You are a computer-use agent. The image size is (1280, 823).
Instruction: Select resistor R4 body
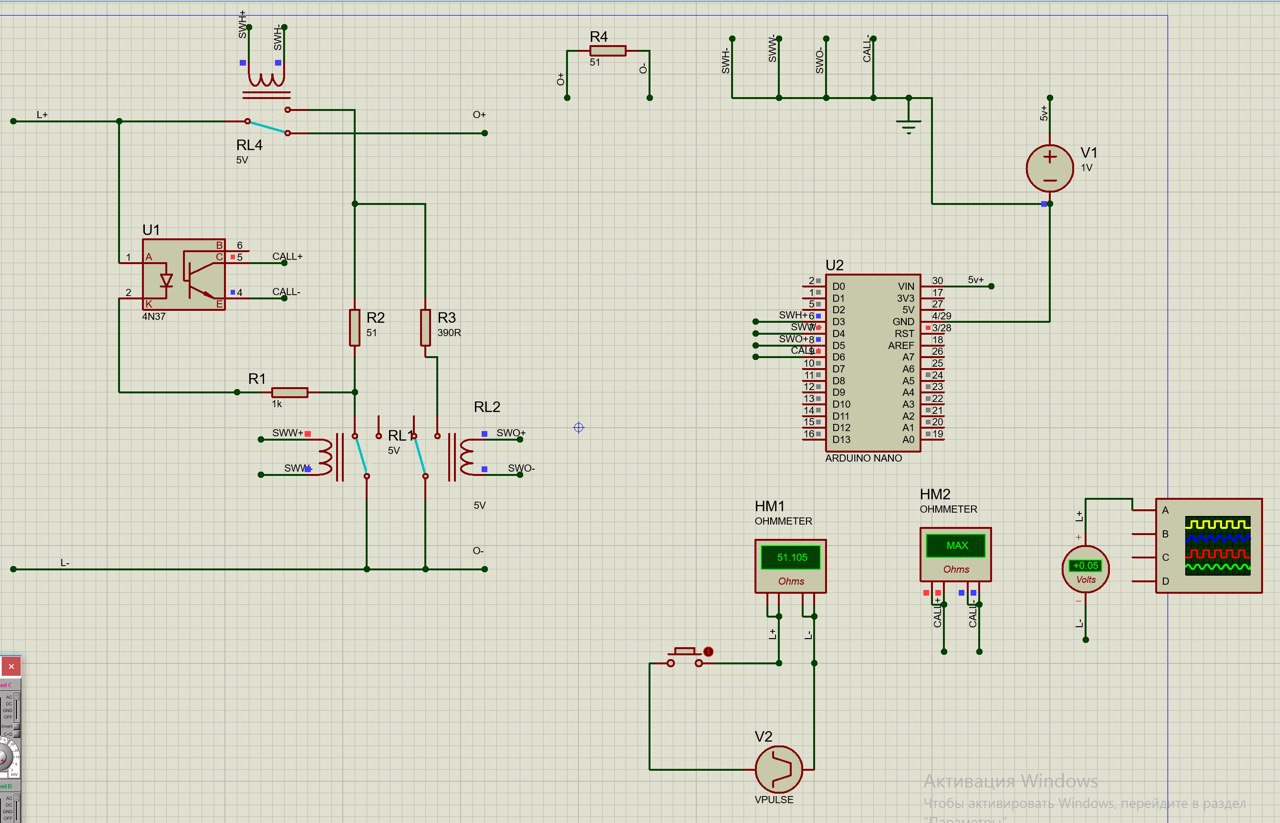(x=608, y=51)
